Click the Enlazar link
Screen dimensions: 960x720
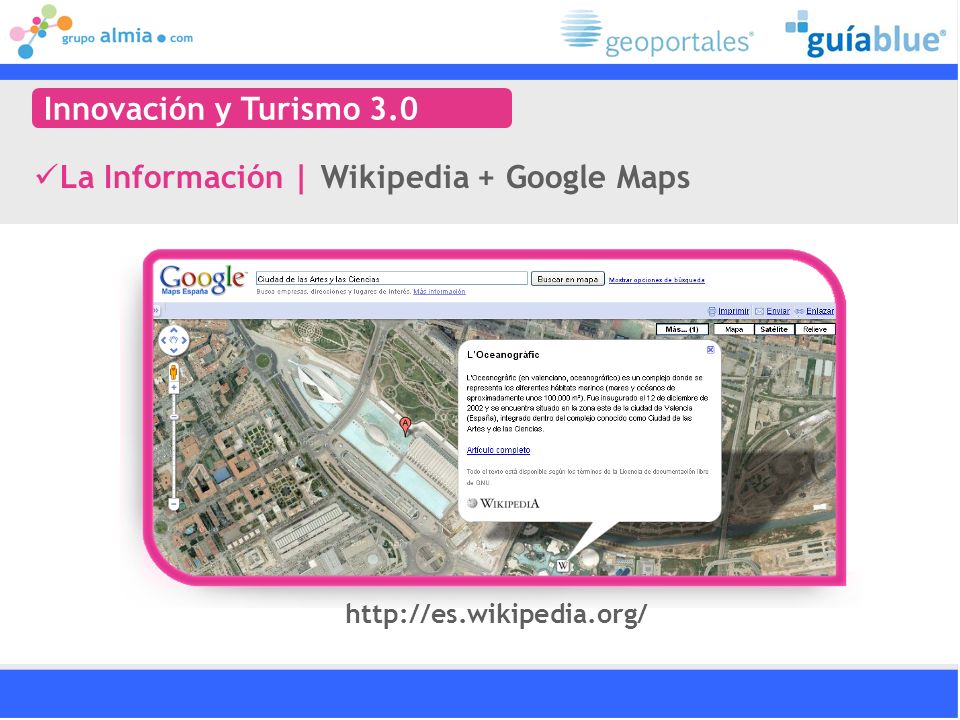[820, 311]
